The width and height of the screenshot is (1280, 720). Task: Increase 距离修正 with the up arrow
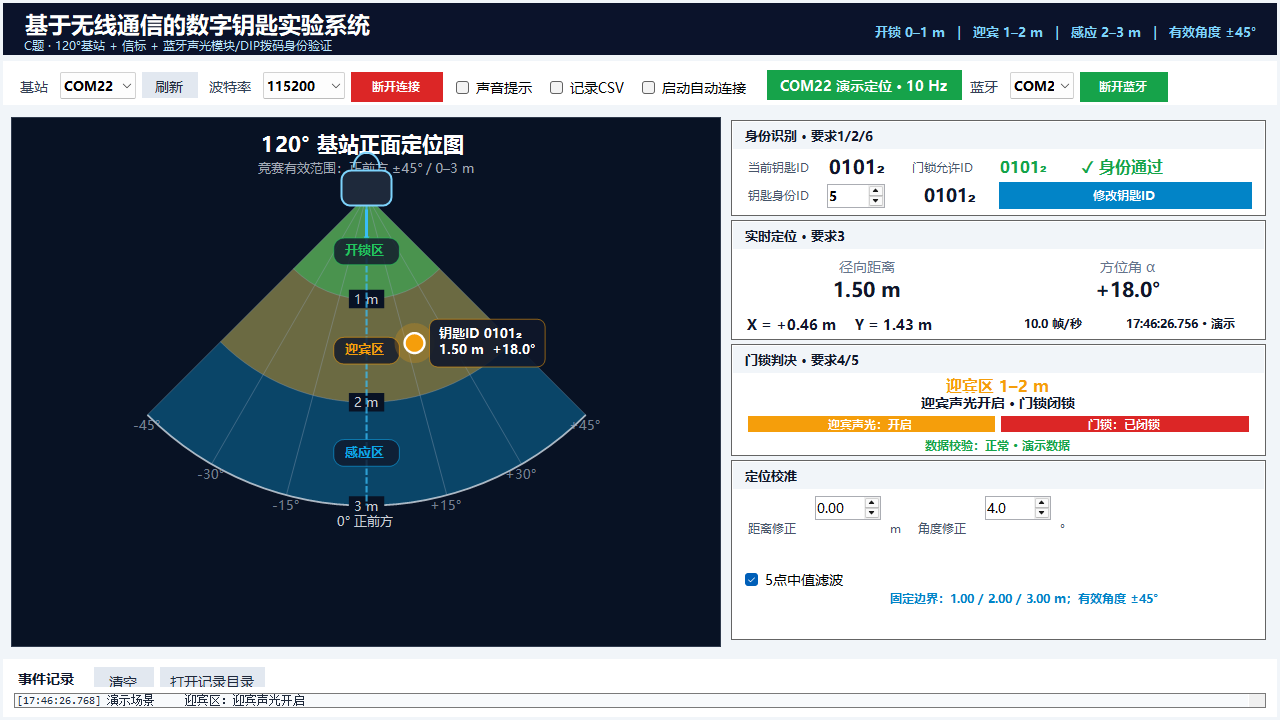873,503
